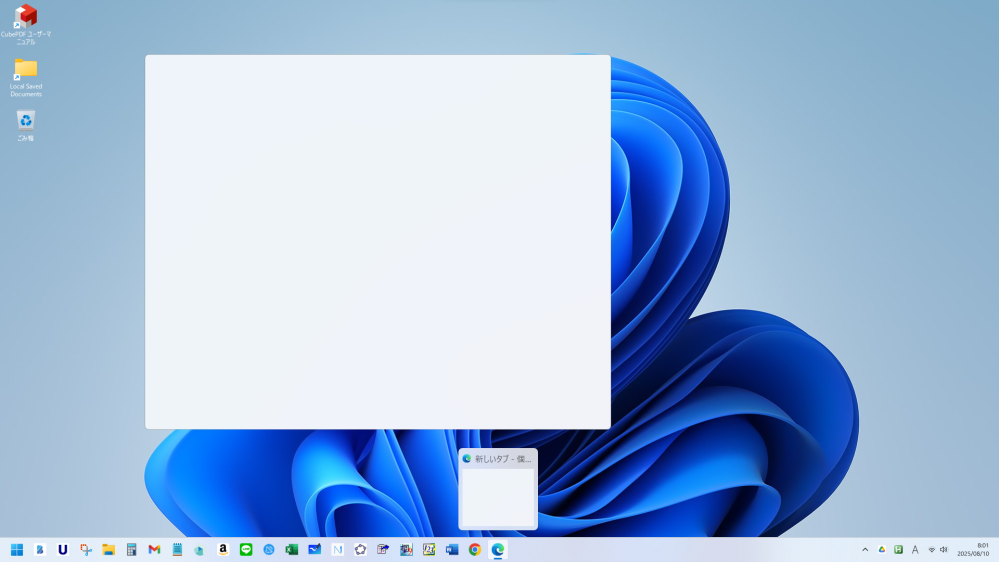The width and height of the screenshot is (999, 562).
Task: Open the CubePDF user manual desktop shortcut
Action: 26,24
